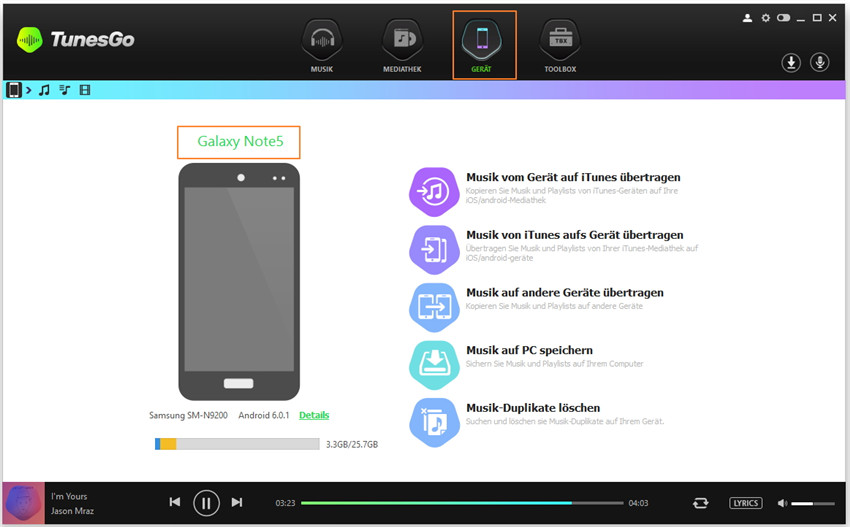Skip to the next track
The width and height of the screenshot is (850, 527).
[x=237, y=502]
